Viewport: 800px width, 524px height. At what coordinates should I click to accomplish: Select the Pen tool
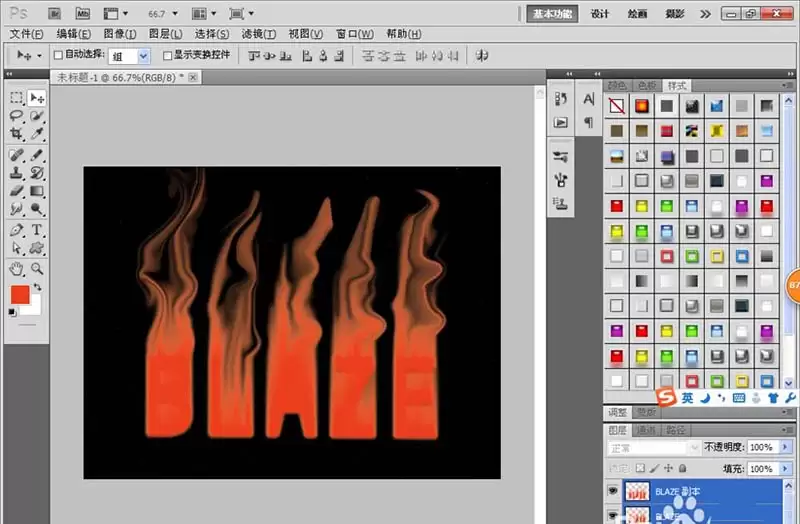click(x=16, y=230)
